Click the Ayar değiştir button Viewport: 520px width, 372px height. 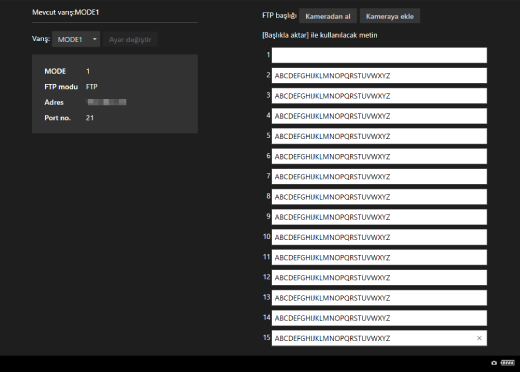click(x=130, y=39)
